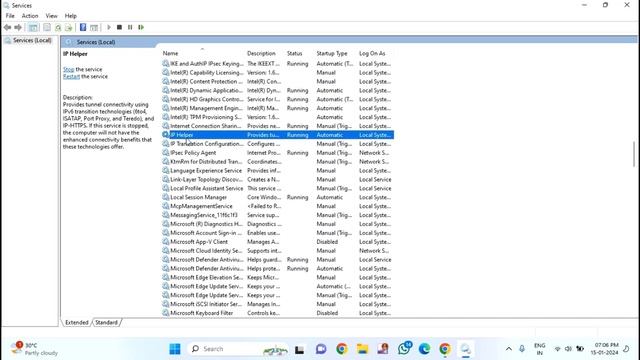Open File Explorer from taskbar
The image size is (640, 360).
(x=362, y=349)
